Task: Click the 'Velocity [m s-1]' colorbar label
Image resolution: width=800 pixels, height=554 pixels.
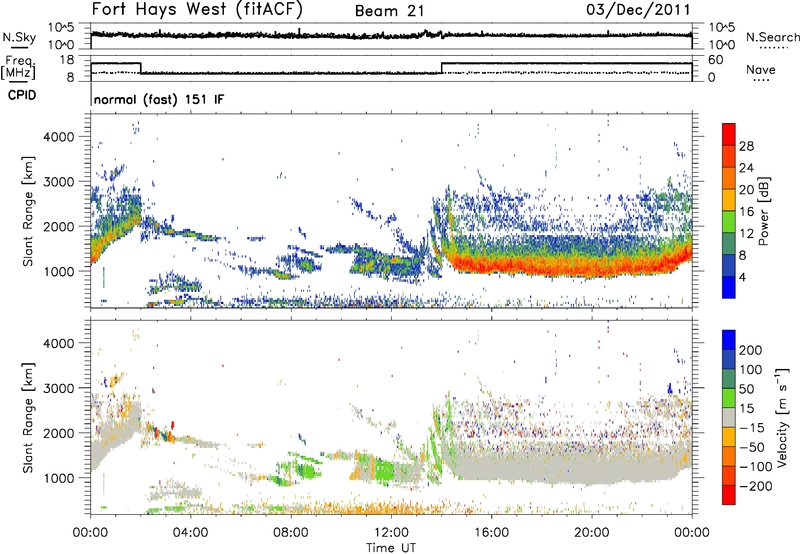Action: [782, 417]
